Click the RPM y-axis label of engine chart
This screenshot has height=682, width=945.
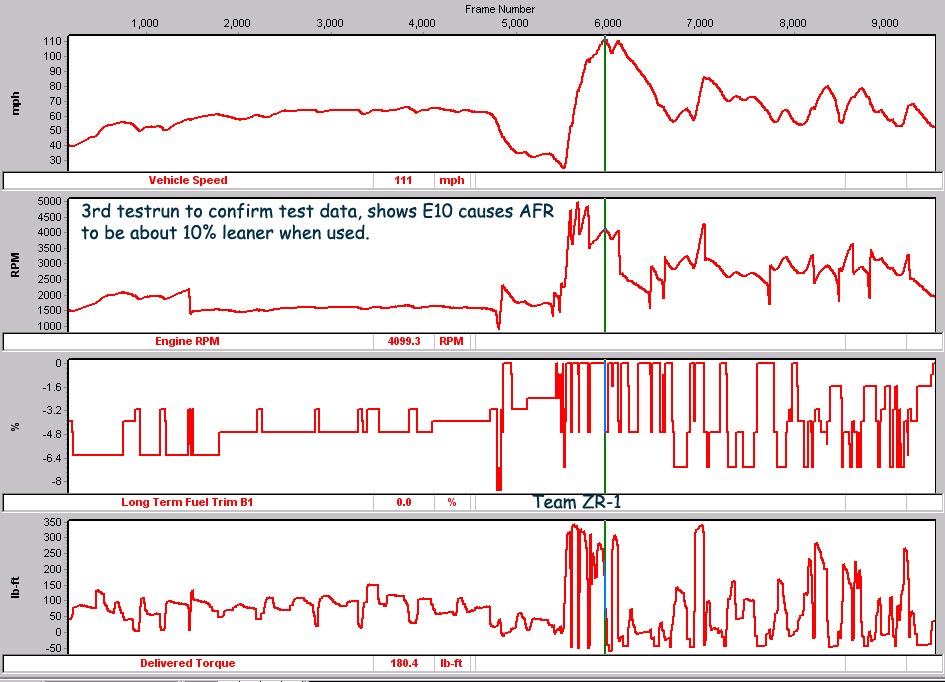tap(15, 264)
